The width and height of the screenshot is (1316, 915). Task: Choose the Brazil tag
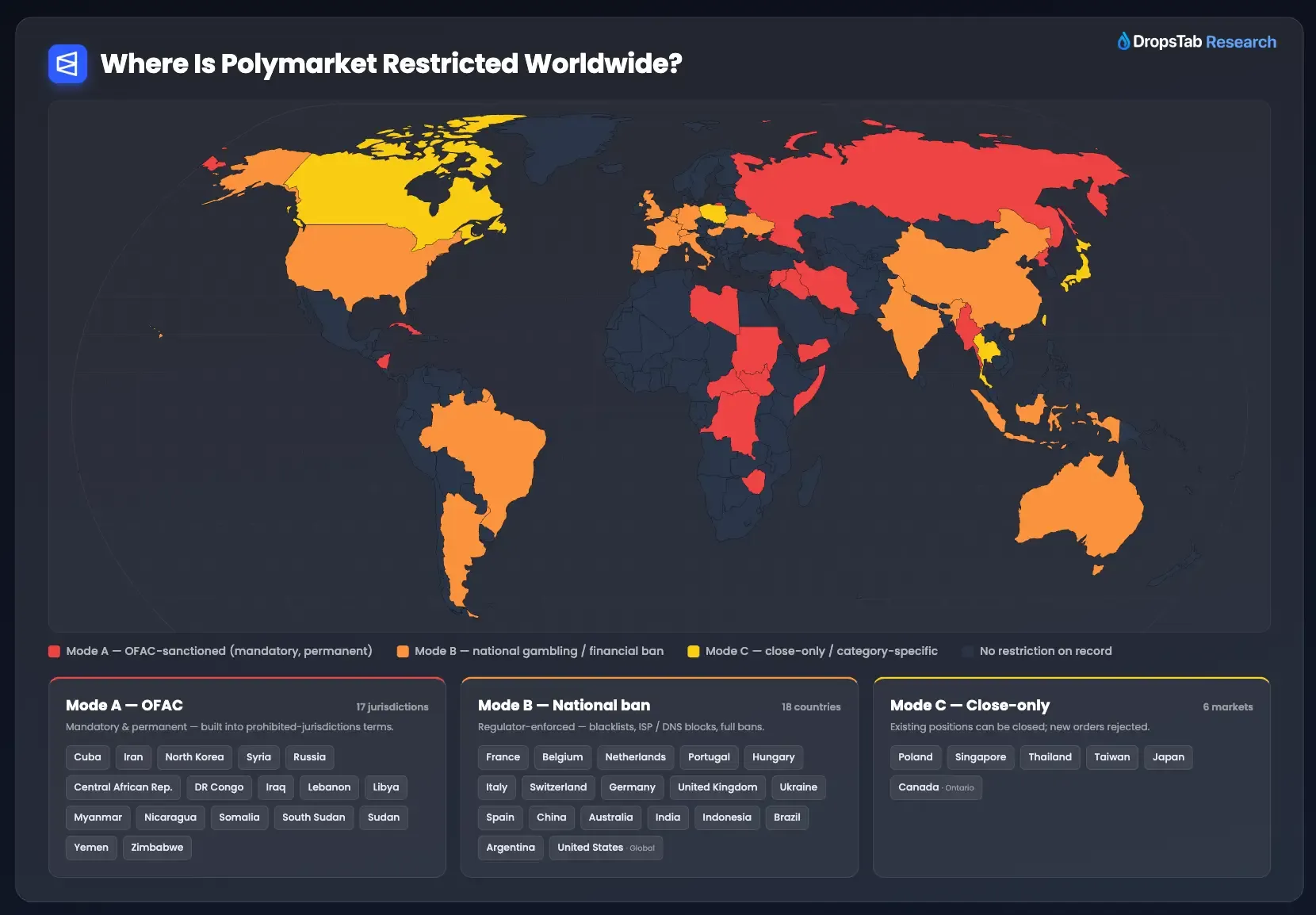786,817
